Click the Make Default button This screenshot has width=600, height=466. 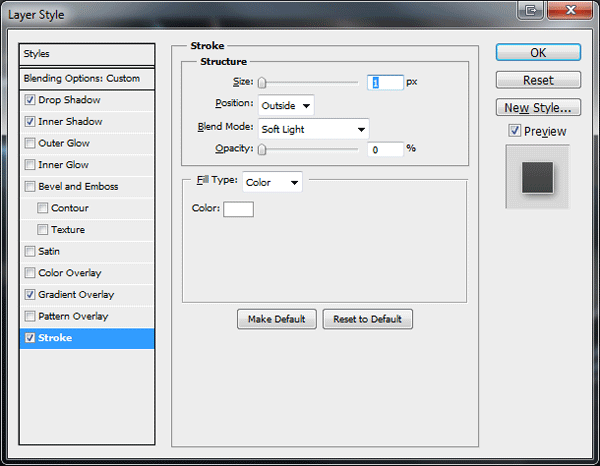click(x=277, y=319)
